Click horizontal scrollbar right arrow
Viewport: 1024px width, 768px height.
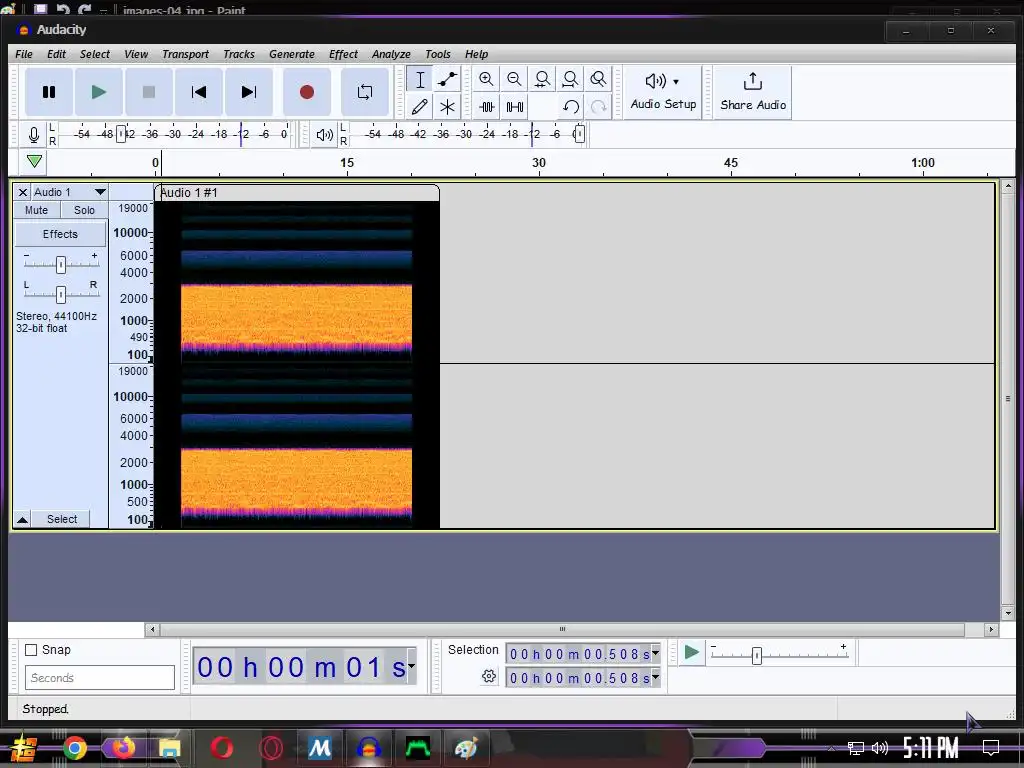pyautogui.click(x=991, y=630)
